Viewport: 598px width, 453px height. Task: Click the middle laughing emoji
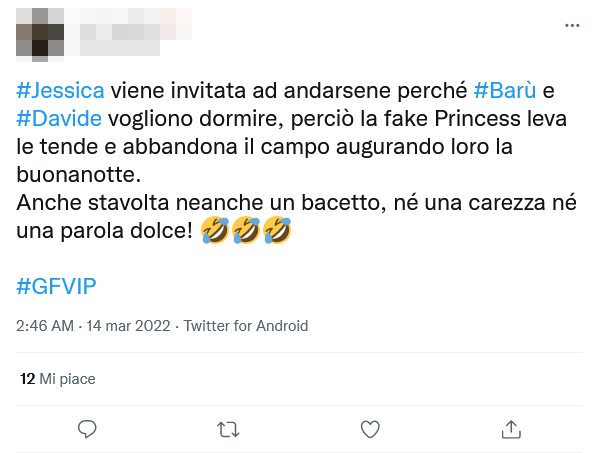click(x=246, y=230)
